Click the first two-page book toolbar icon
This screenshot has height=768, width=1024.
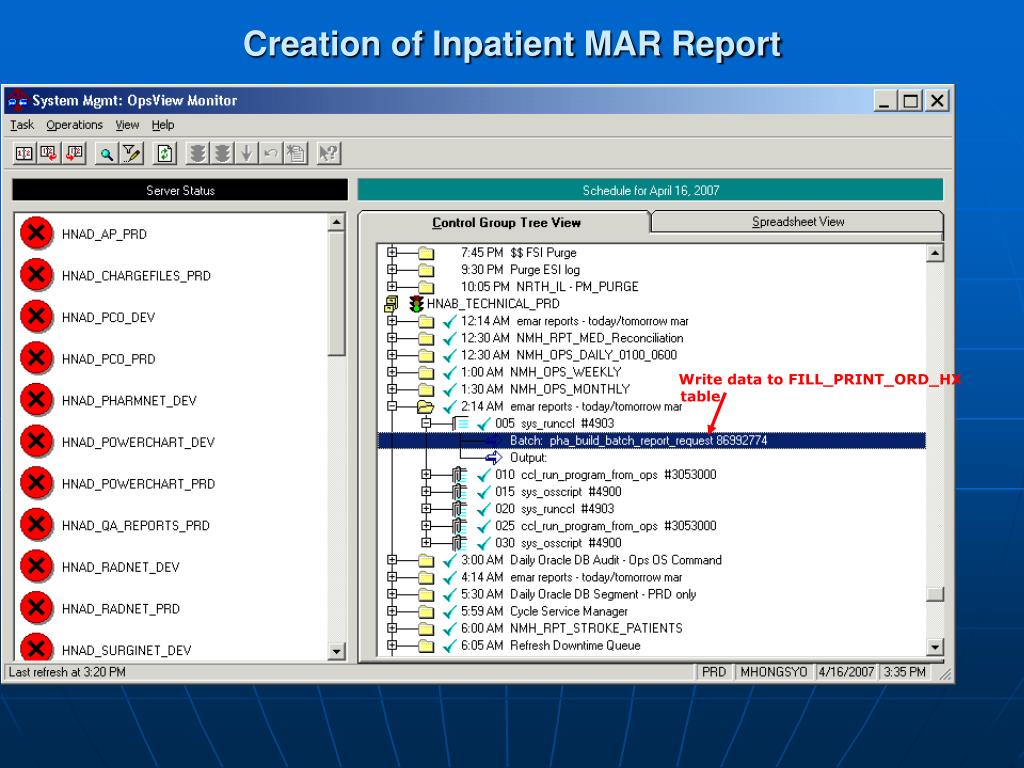tap(24, 153)
